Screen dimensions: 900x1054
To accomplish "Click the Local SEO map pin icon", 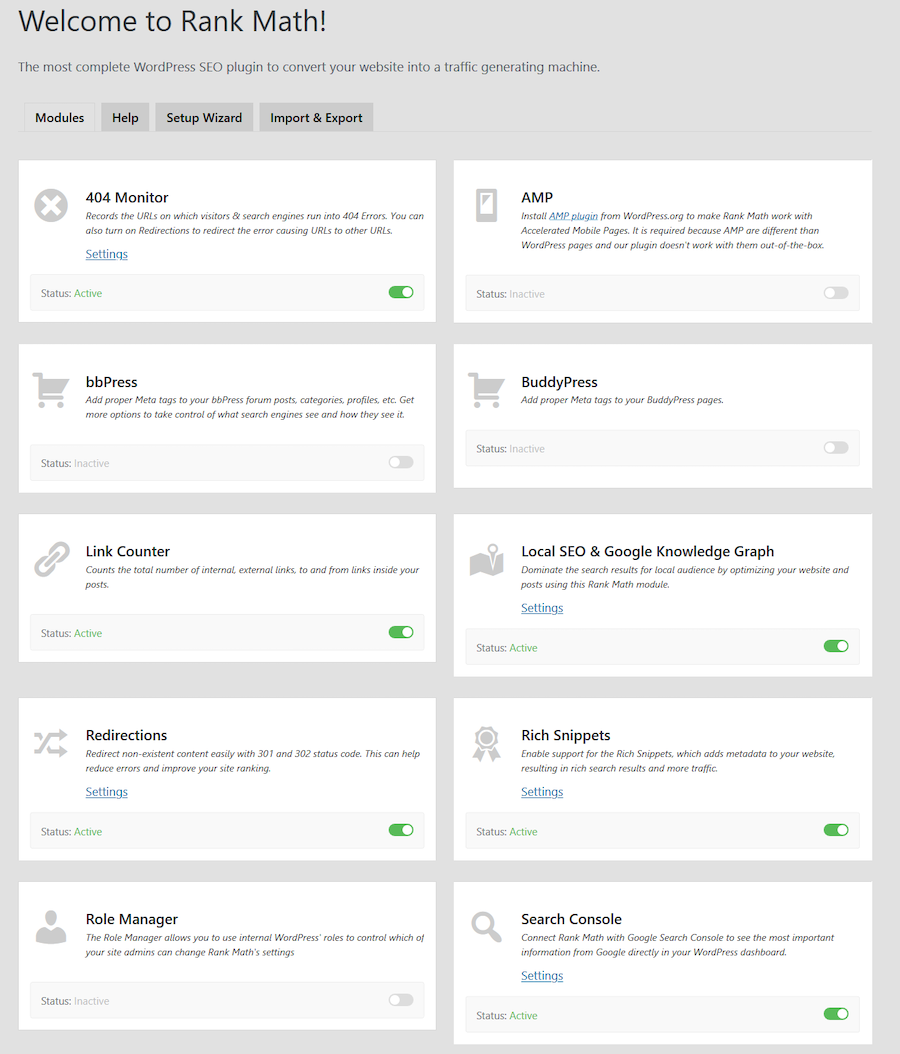I will [487, 560].
